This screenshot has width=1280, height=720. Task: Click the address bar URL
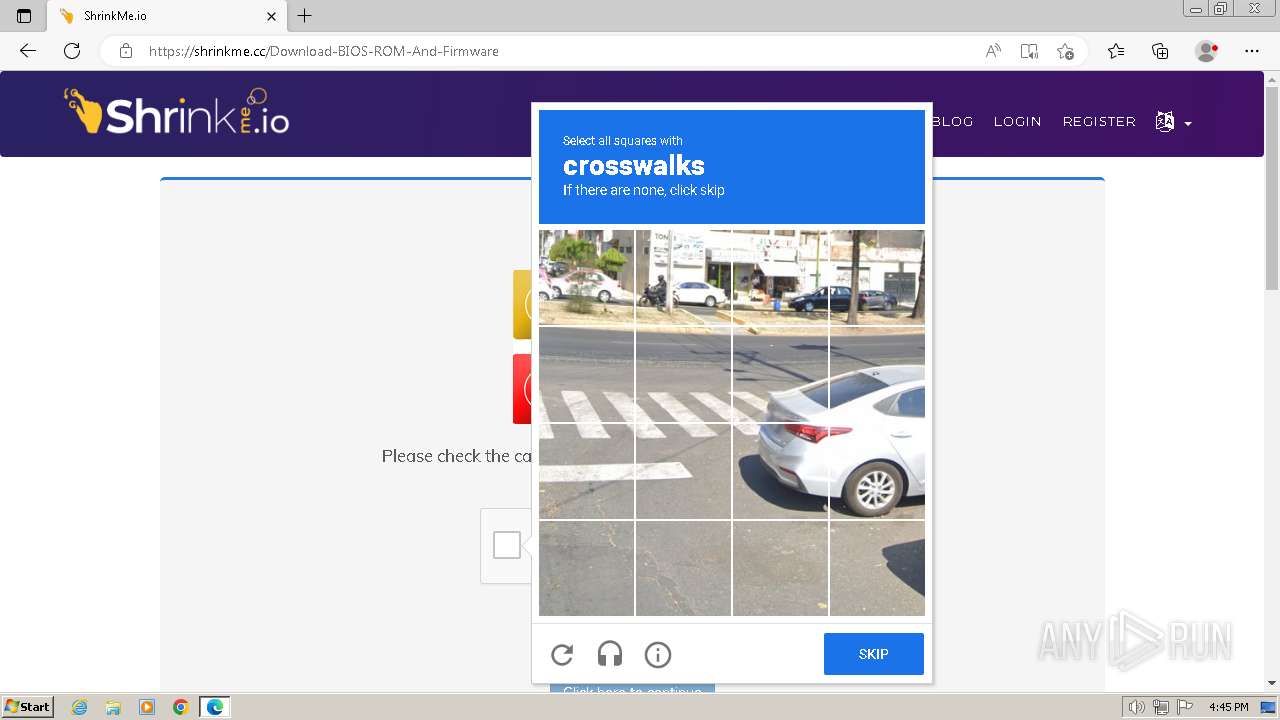[324, 51]
